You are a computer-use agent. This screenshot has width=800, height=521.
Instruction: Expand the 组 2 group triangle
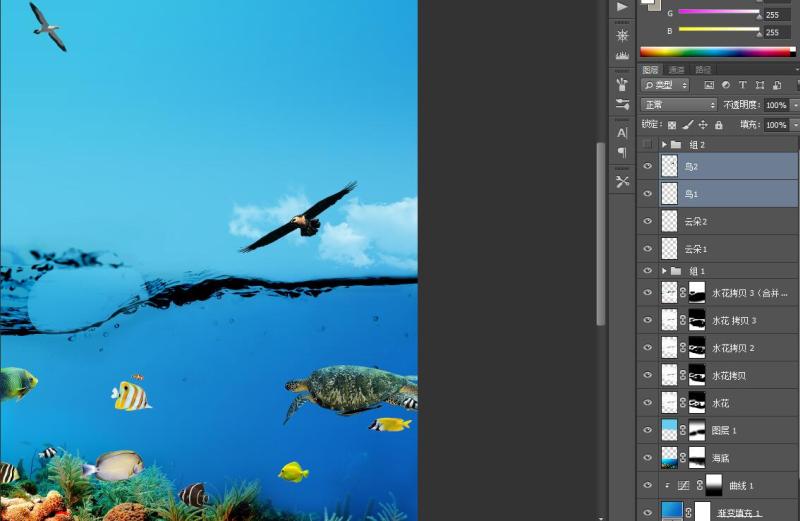coord(664,144)
